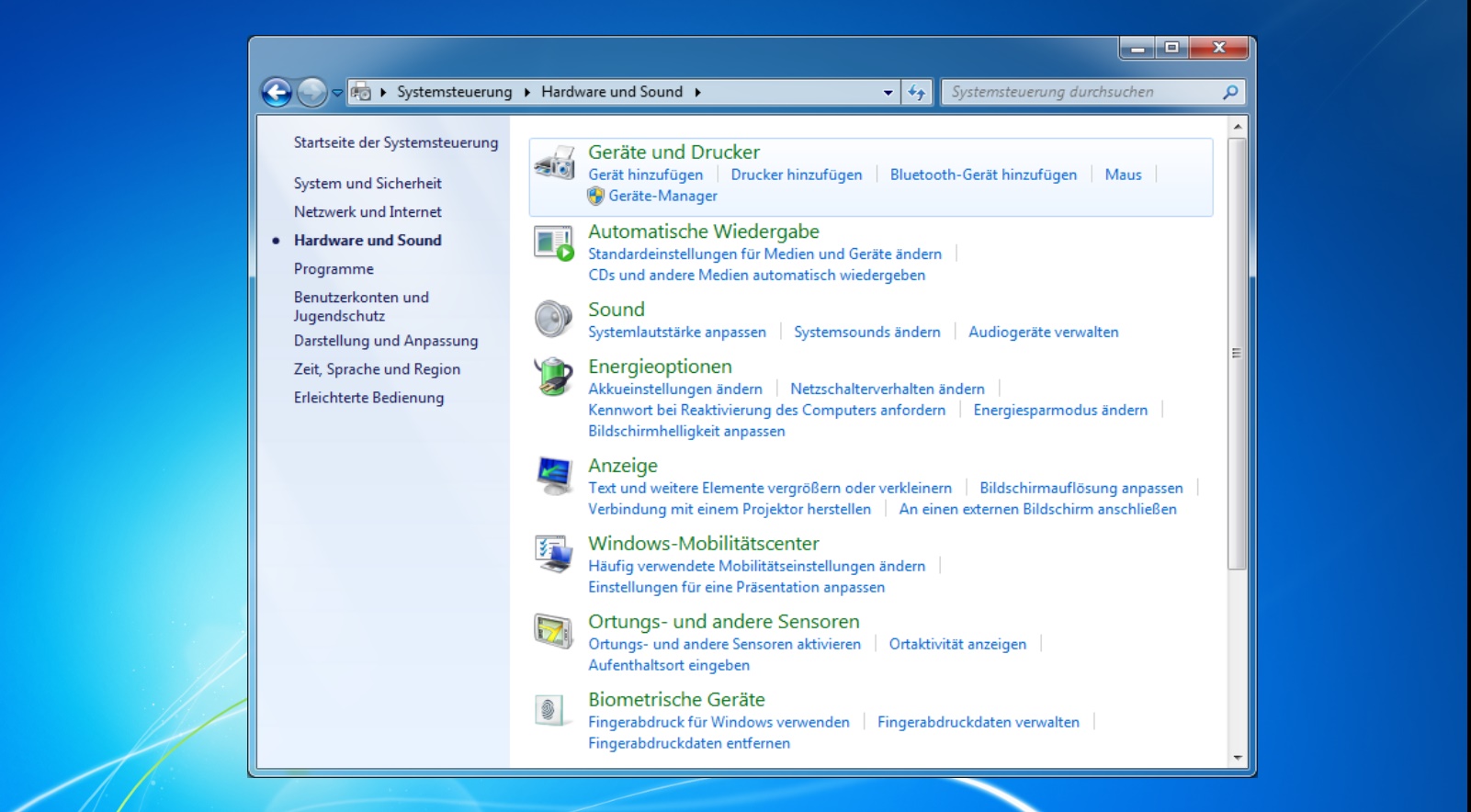Click the Automatische Wiedergabe icon
The image size is (1471, 812).
tap(554, 243)
